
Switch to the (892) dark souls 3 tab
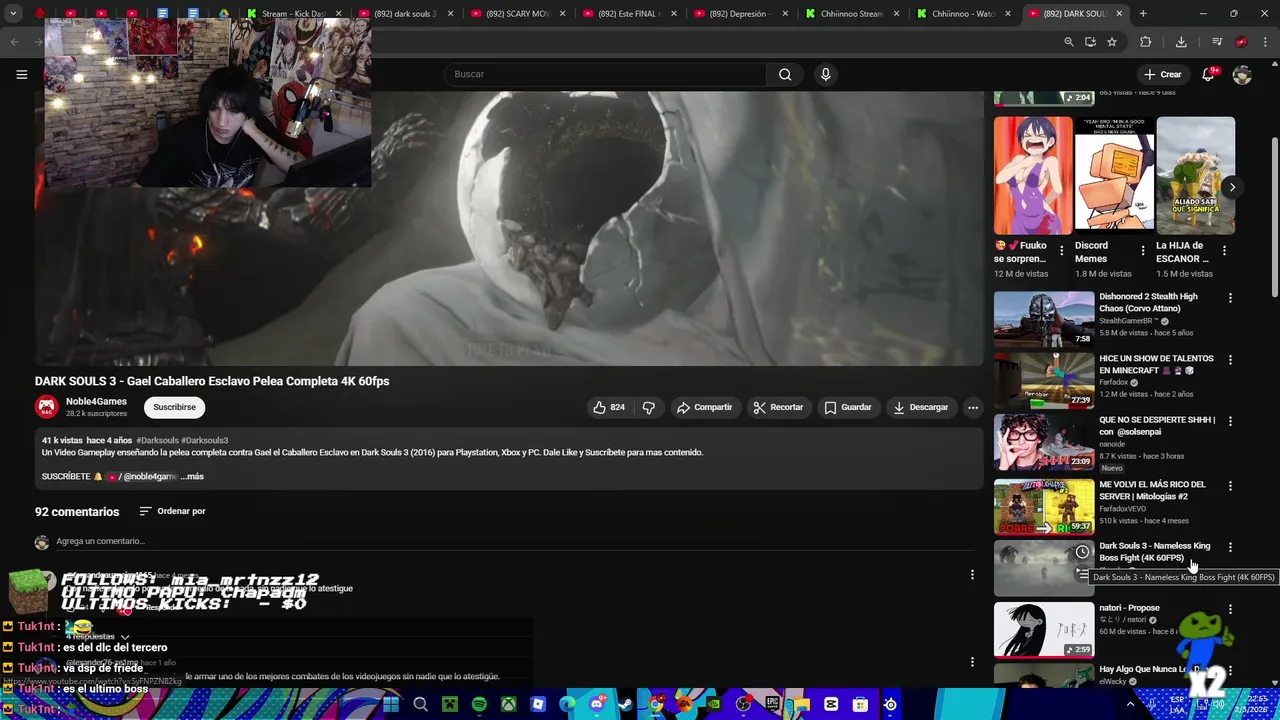pyautogui.click(x=405, y=14)
